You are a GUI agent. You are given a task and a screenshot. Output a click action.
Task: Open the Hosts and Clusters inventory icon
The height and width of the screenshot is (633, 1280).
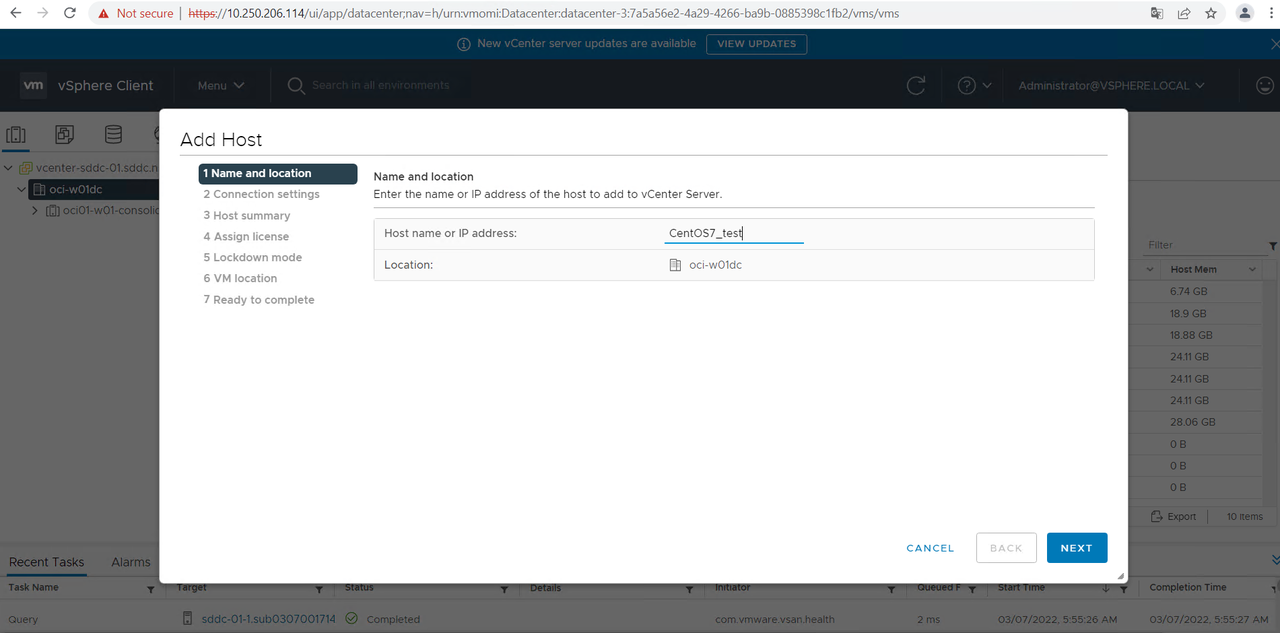(16, 135)
